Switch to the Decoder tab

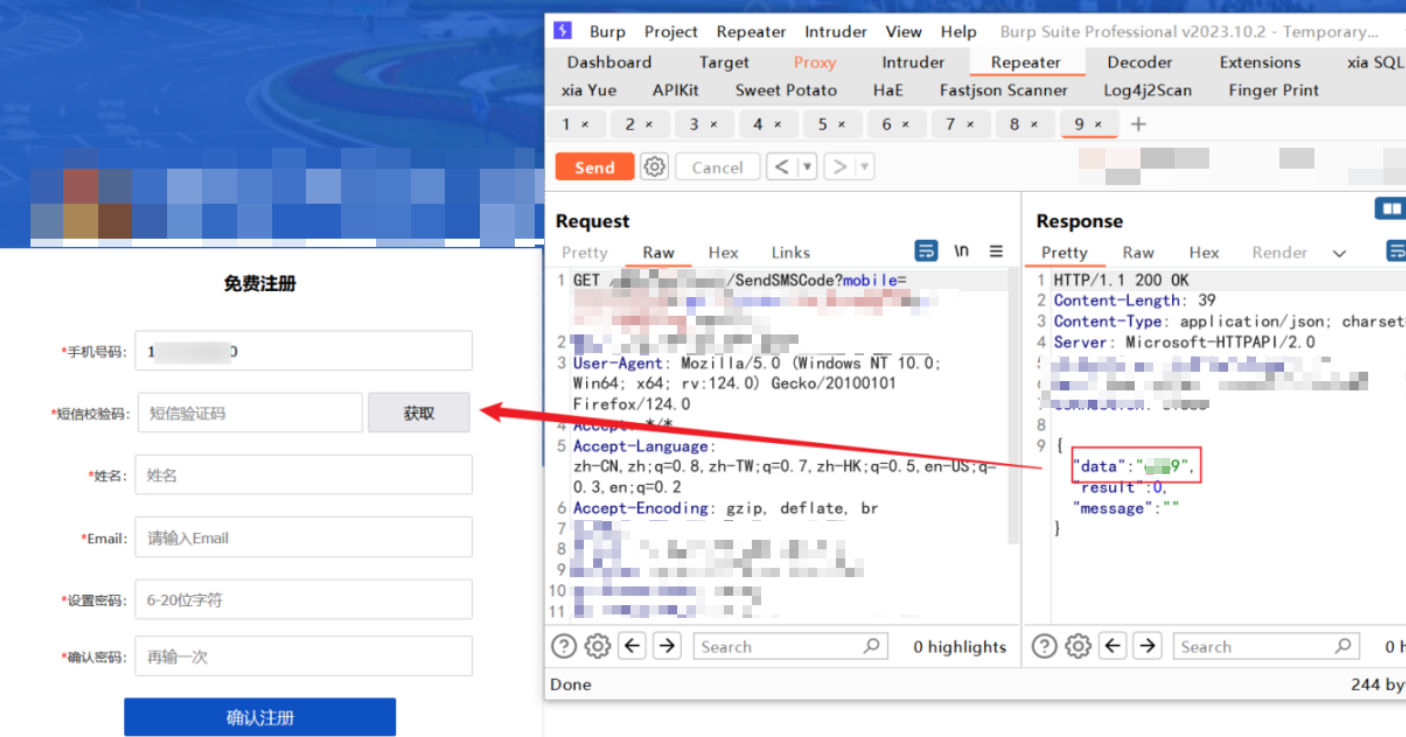[1139, 62]
